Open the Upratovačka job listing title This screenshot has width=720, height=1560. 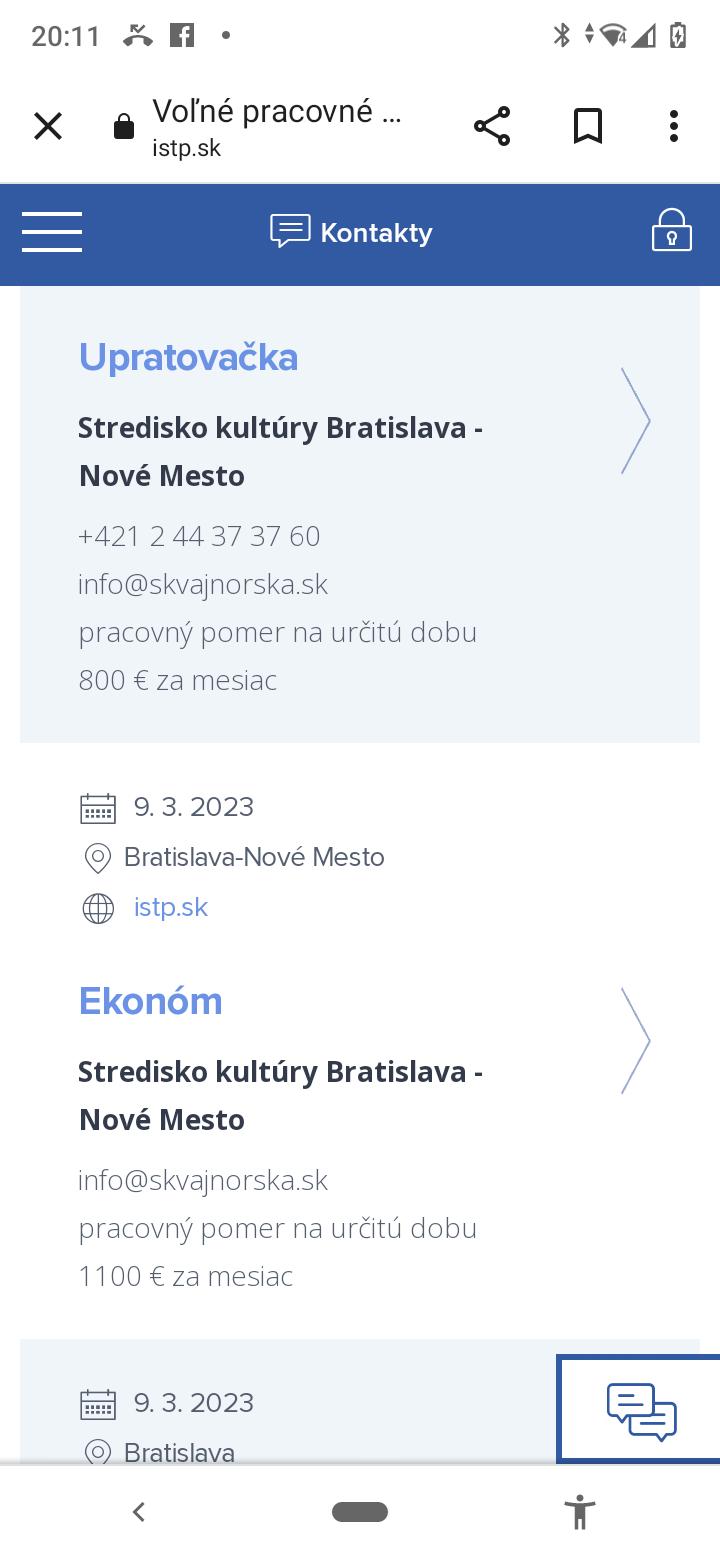coord(188,357)
